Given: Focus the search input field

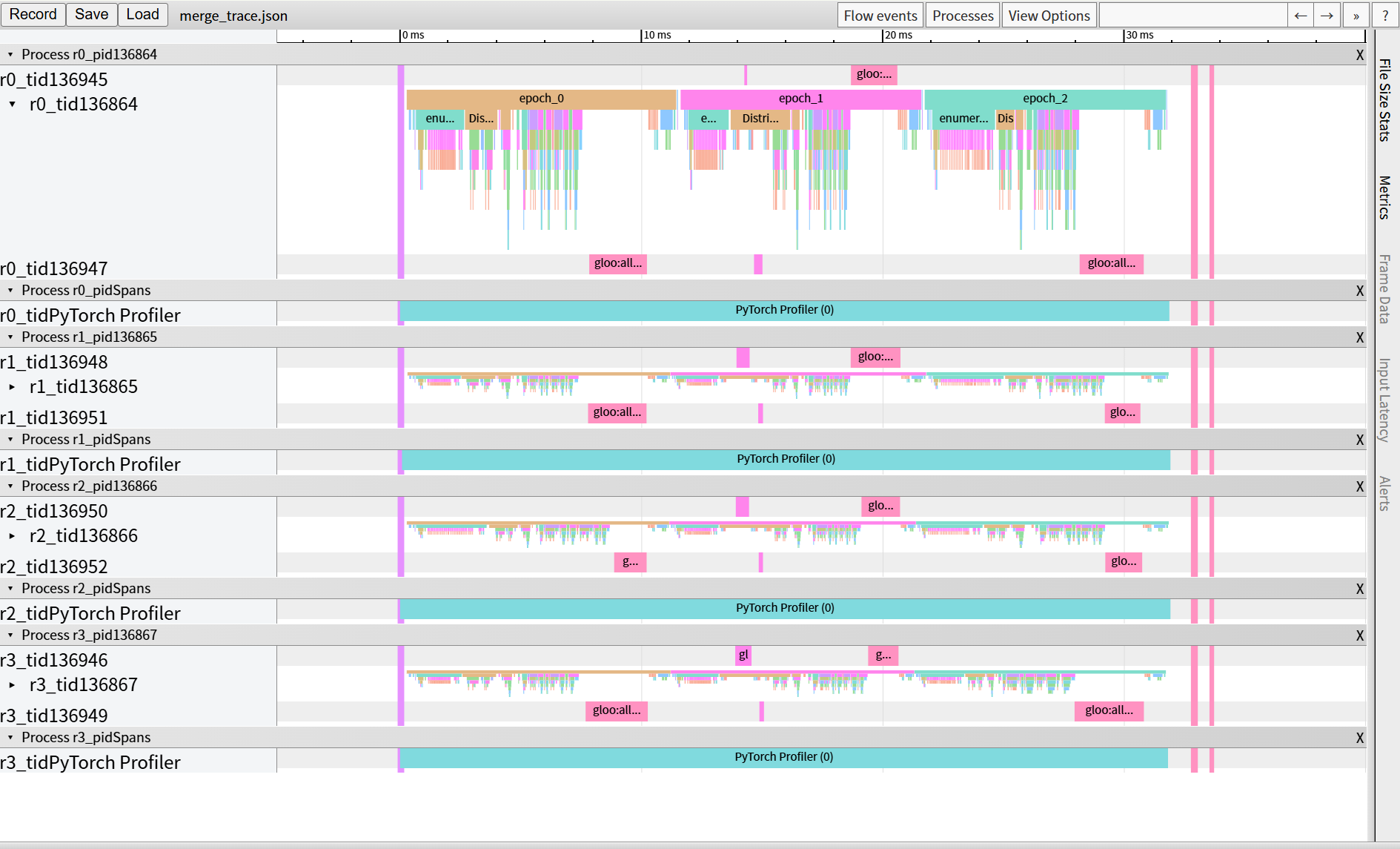Looking at the screenshot, I should 1193,16.
